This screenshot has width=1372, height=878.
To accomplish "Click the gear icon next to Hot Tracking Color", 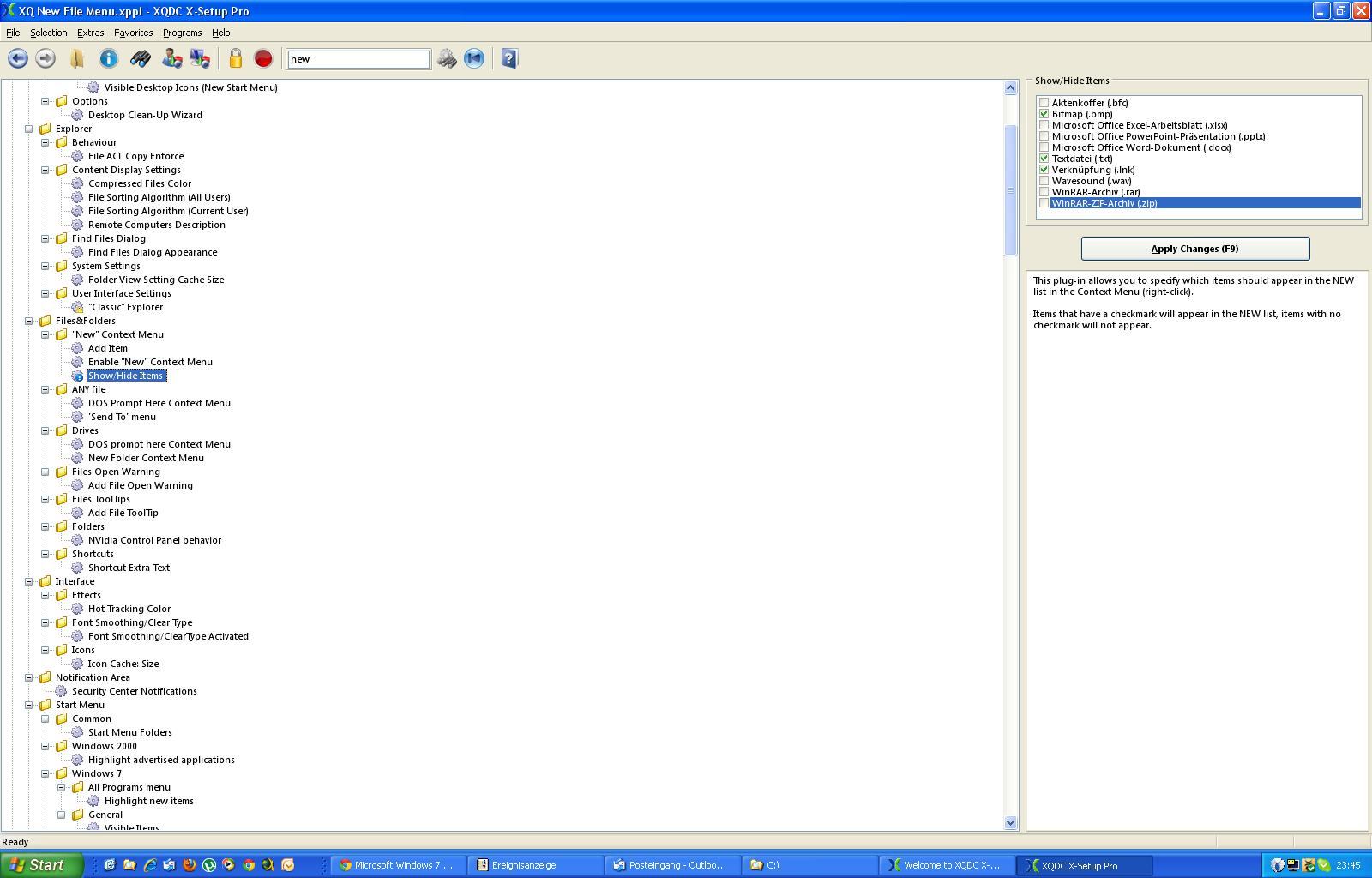I will point(77,609).
